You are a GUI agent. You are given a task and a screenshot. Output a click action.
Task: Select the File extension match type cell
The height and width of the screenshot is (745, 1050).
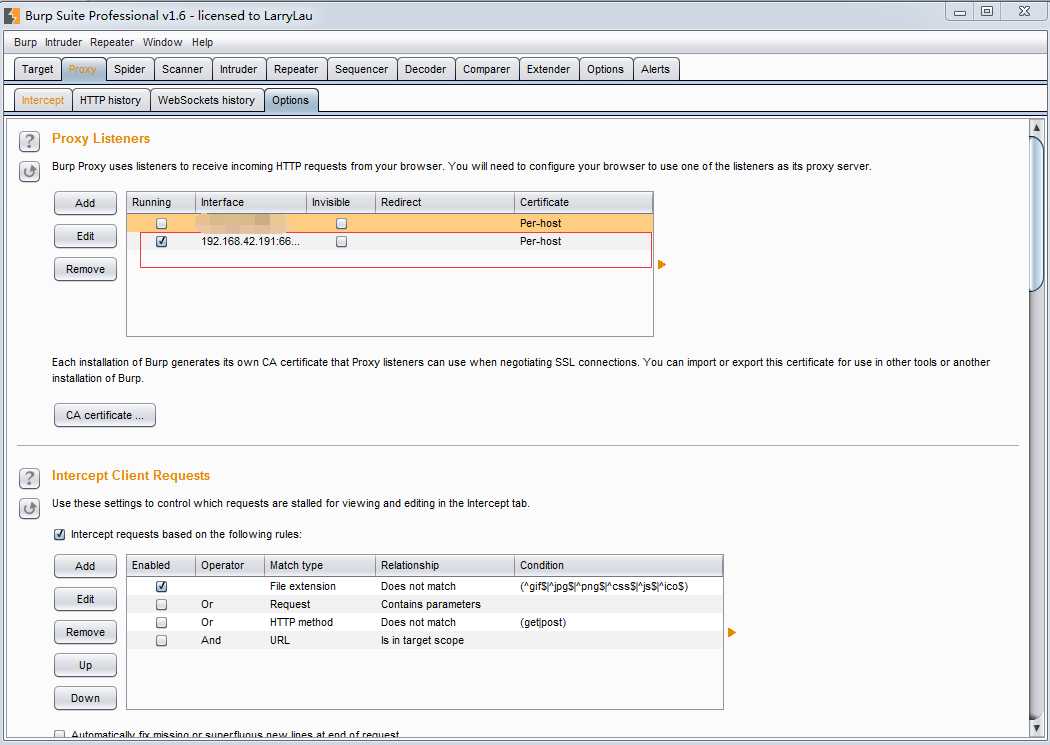(x=319, y=586)
